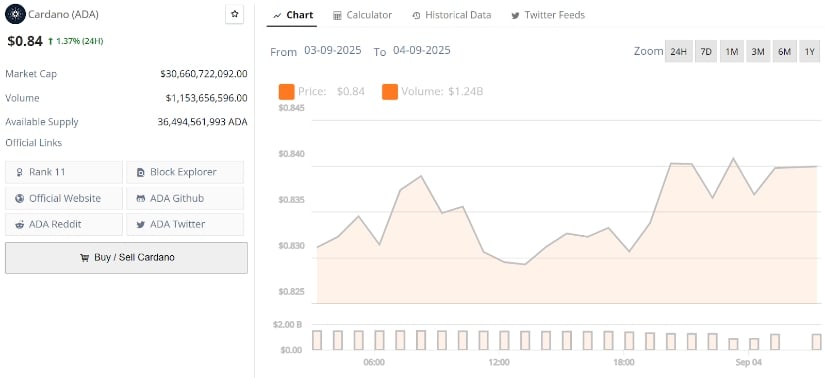
Task: Click the 12:00 time axis label
Action: tap(499, 363)
